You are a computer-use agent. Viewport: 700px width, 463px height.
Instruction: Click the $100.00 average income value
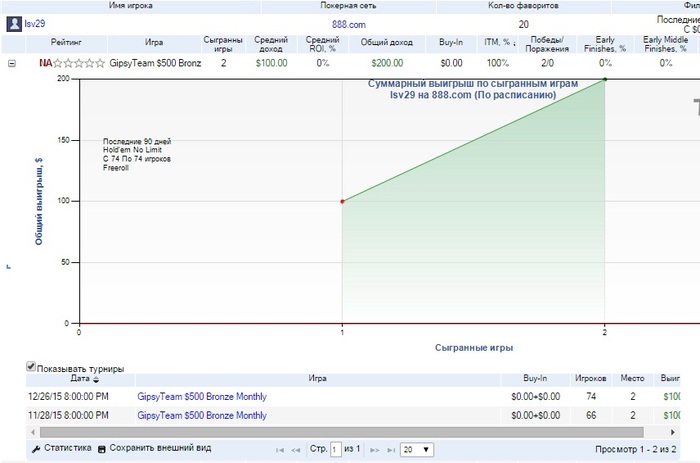tap(271, 63)
